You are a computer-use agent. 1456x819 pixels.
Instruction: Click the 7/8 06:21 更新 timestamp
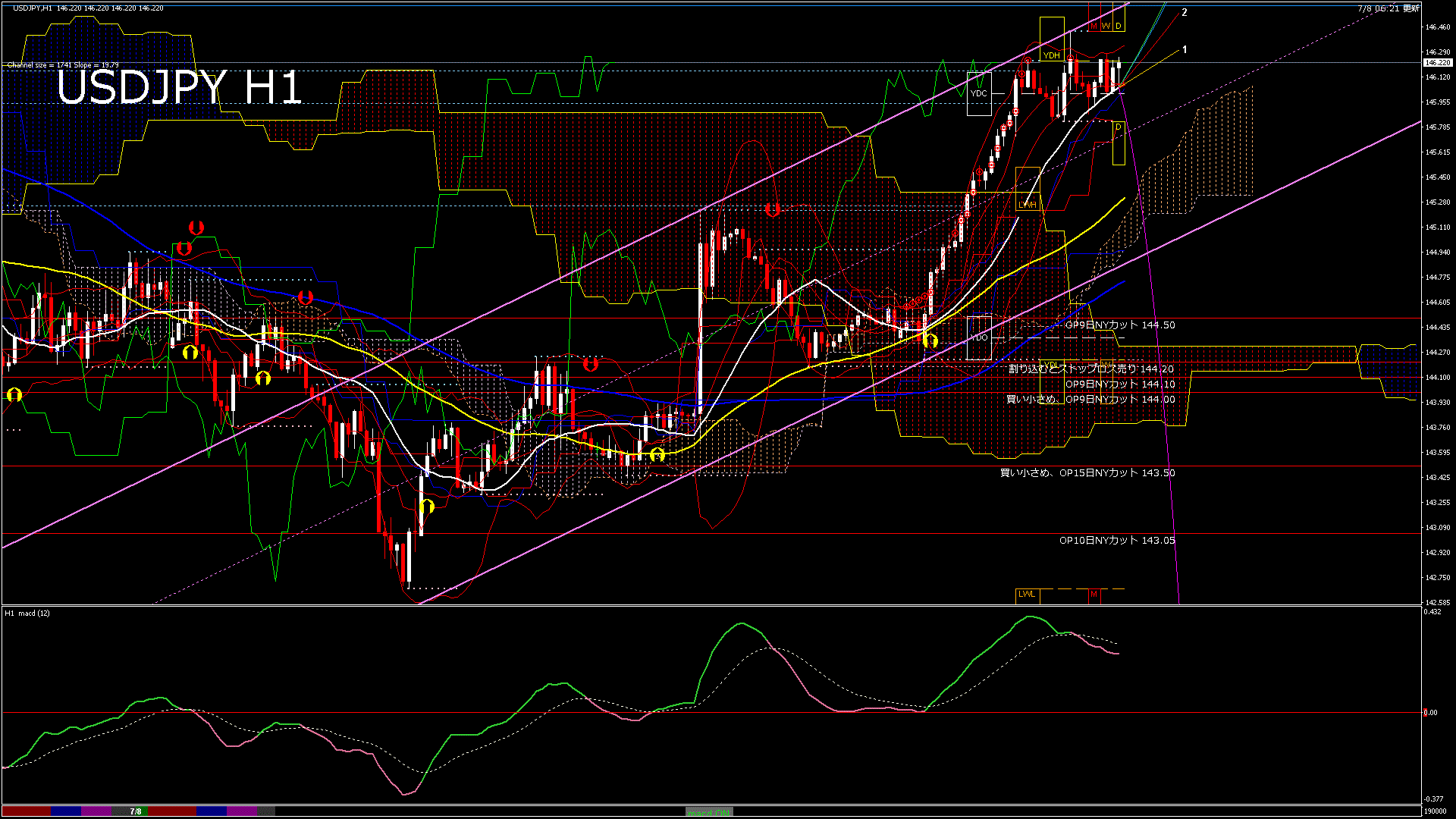[x=1389, y=8]
